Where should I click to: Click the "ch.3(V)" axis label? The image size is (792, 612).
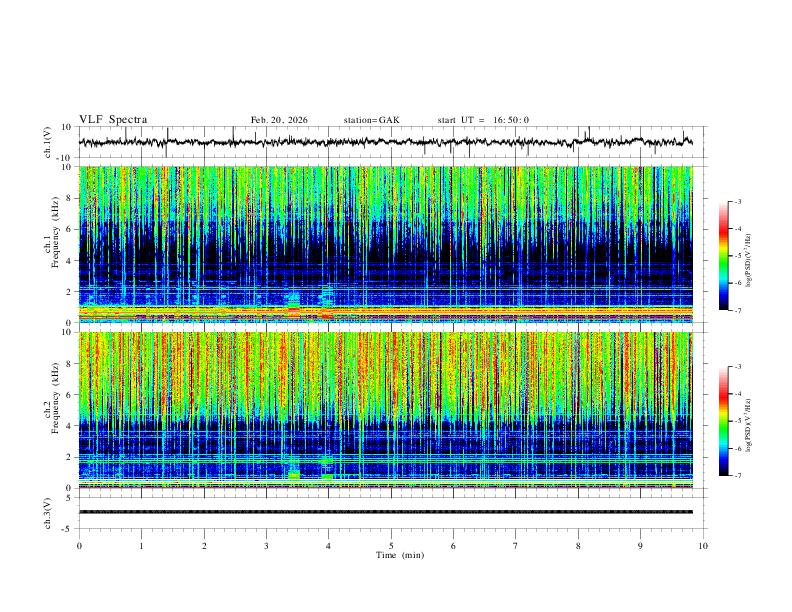[x=48, y=513]
